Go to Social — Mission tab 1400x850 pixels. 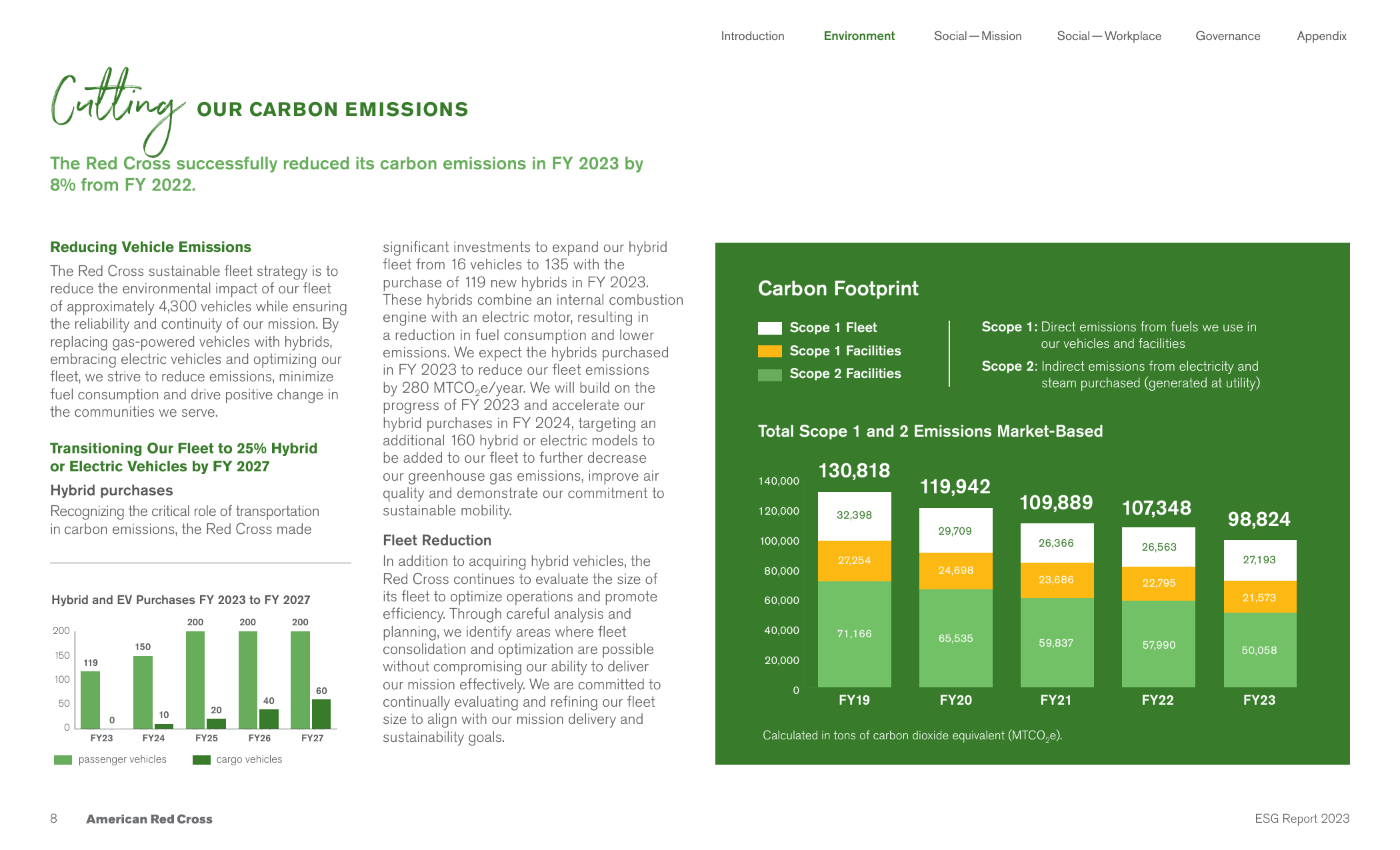coord(977,36)
